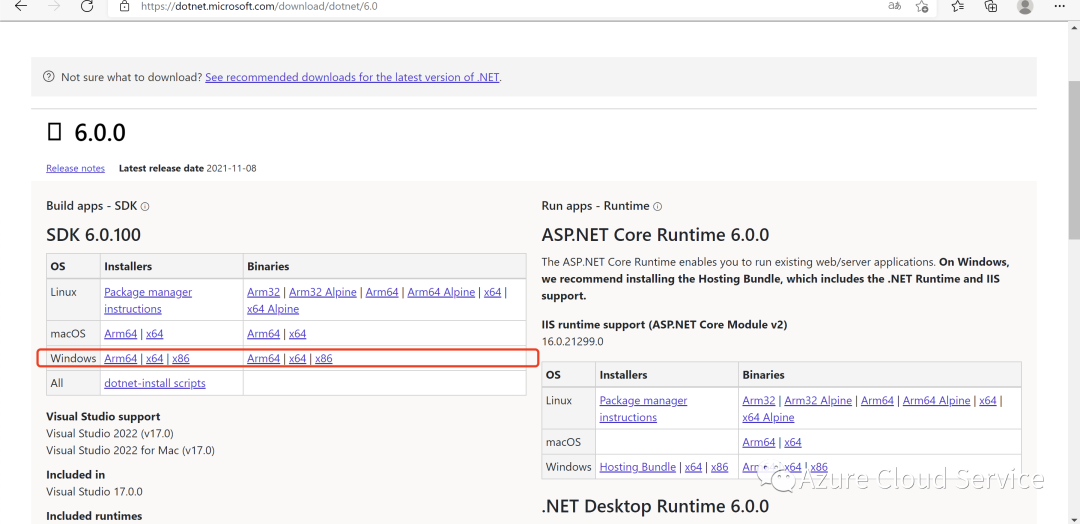Reload the page with the refresh icon

[x=87, y=6]
